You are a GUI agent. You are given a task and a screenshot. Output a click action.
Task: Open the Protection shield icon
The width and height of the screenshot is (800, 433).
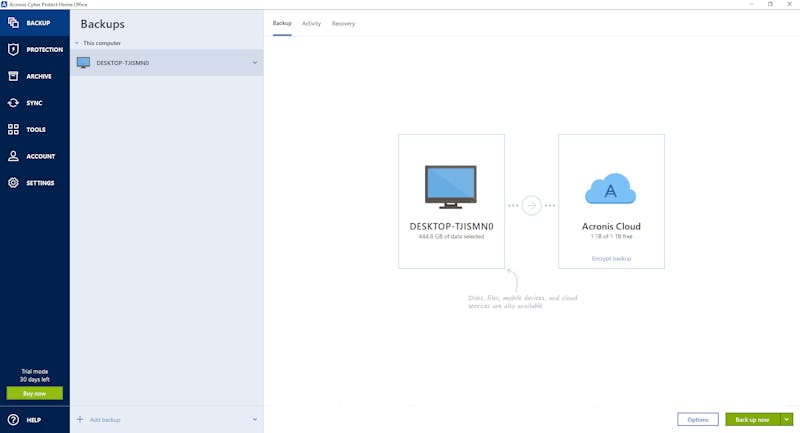pos(13,49)
